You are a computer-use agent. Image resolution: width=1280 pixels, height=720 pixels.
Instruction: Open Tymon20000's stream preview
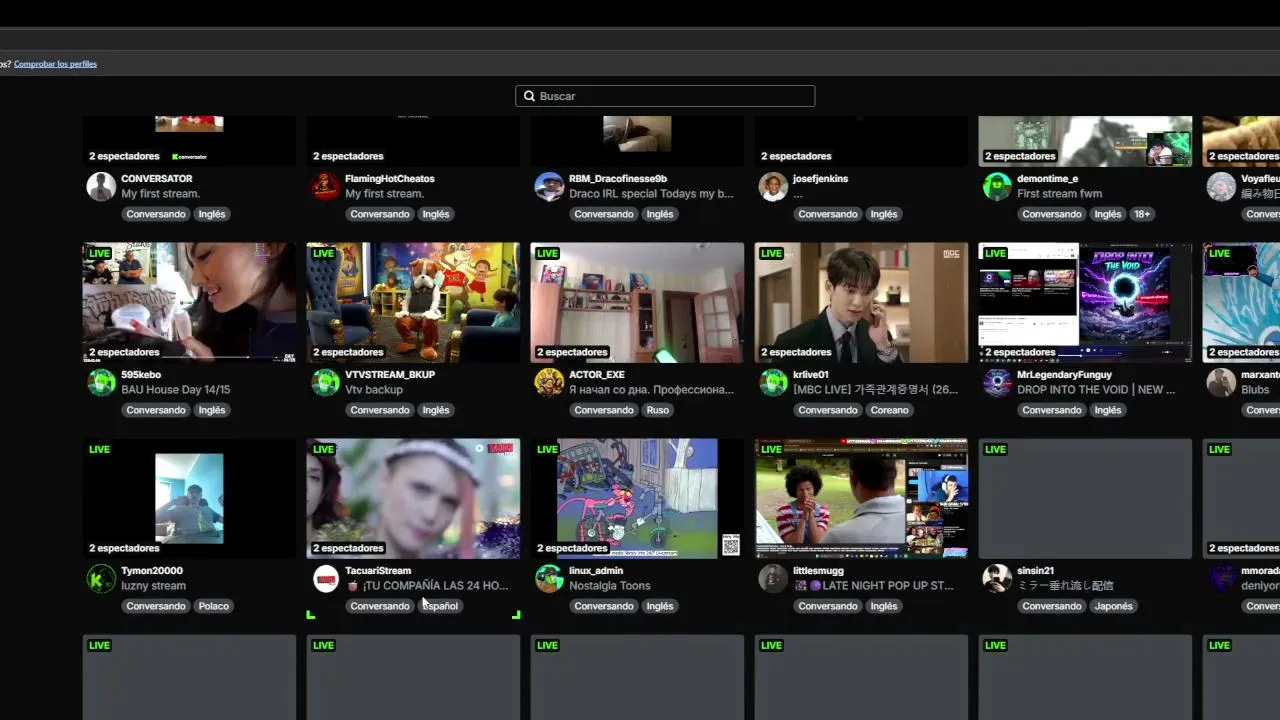point(189,498)
